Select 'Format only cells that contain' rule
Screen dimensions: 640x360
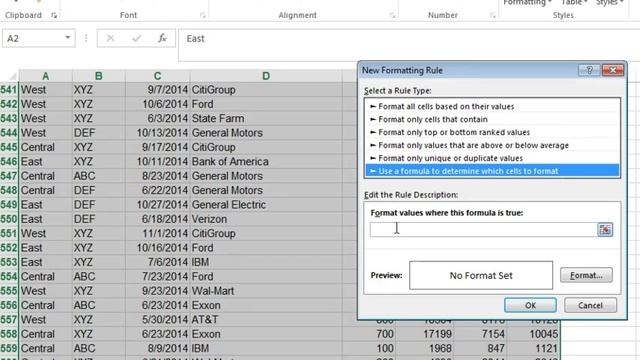pyautogui.click(x=492, y=119)
